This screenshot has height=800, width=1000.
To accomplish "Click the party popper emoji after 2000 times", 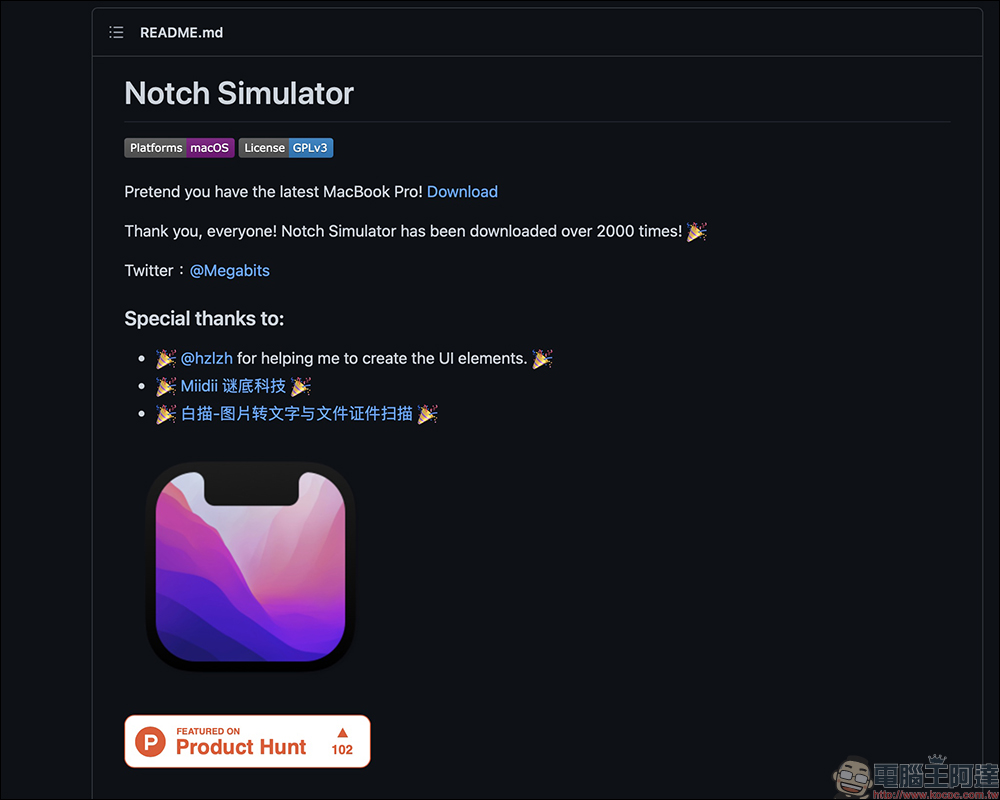I will point(696,232).
